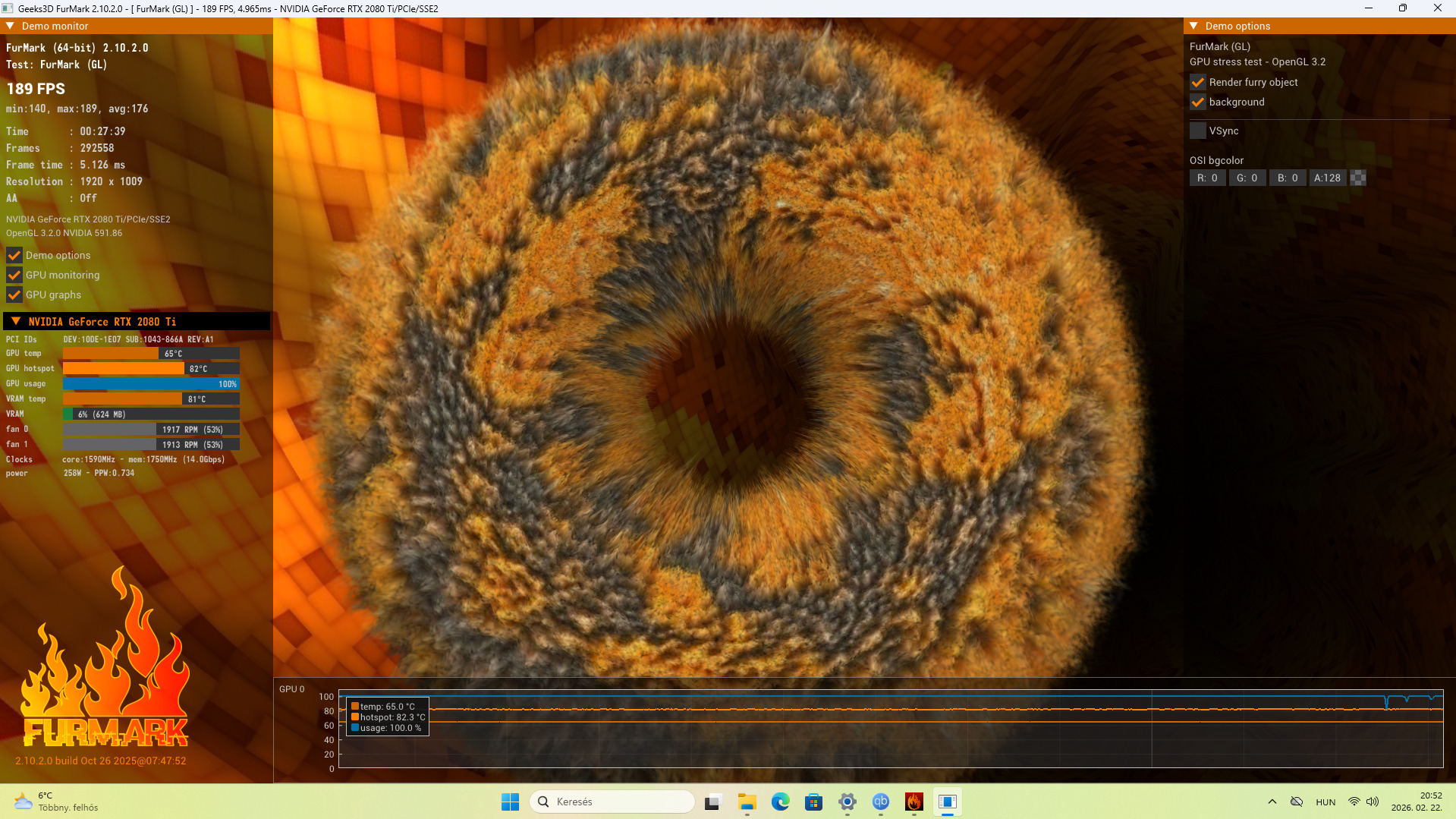Image resolution: width=1456 pixels, height=819 pixels.
Task: Show hidden system tray icons chevron
Action: coord(1272,802)
